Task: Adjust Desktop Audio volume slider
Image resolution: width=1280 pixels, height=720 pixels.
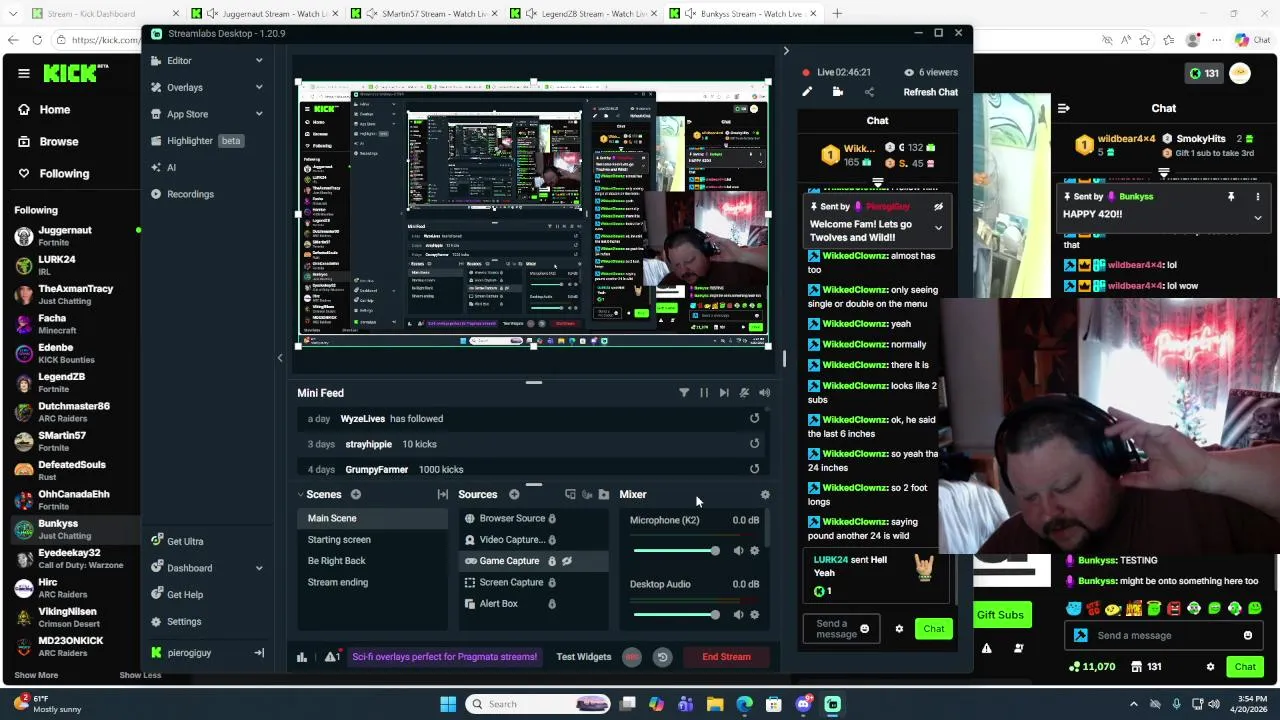Action: [x=675, y=615]
